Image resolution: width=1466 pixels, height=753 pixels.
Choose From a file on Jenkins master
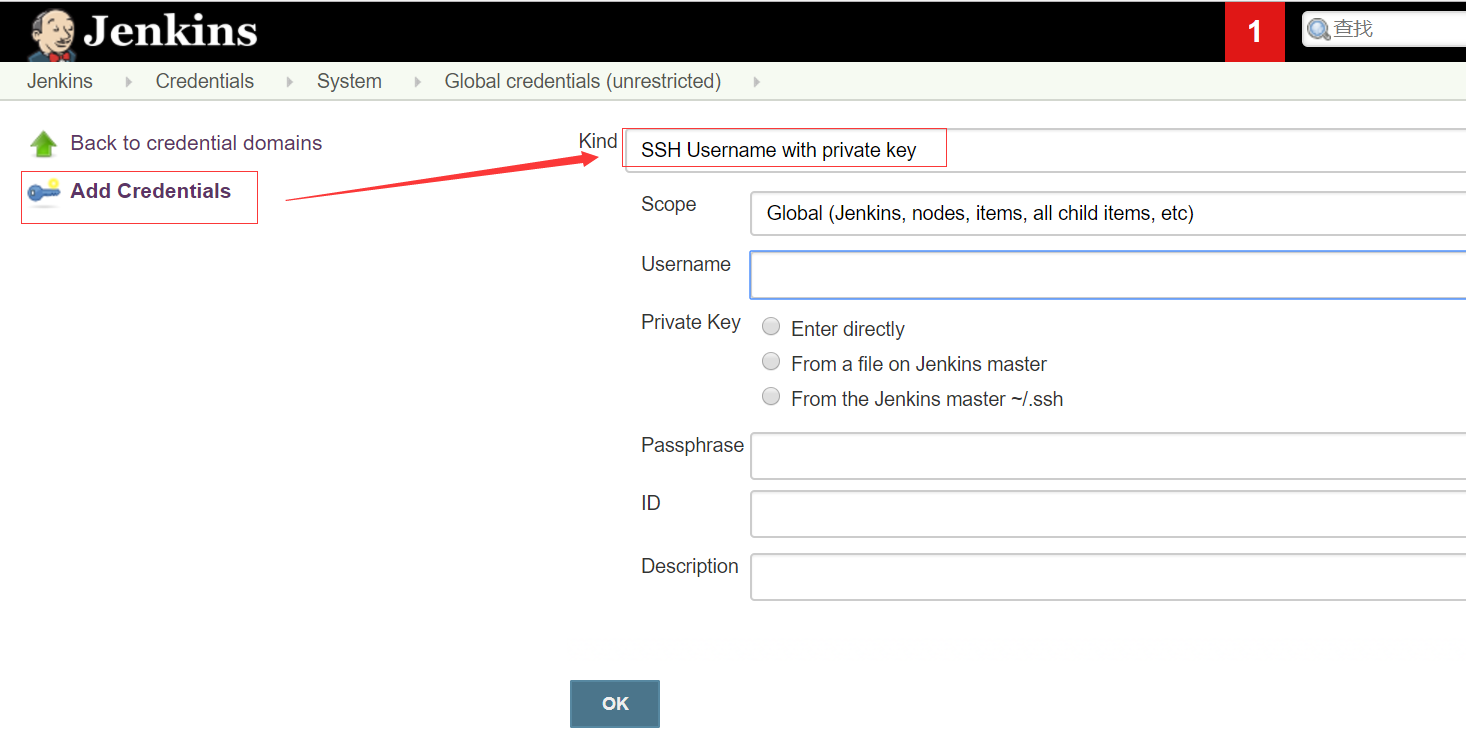click(x=771, y=361)
